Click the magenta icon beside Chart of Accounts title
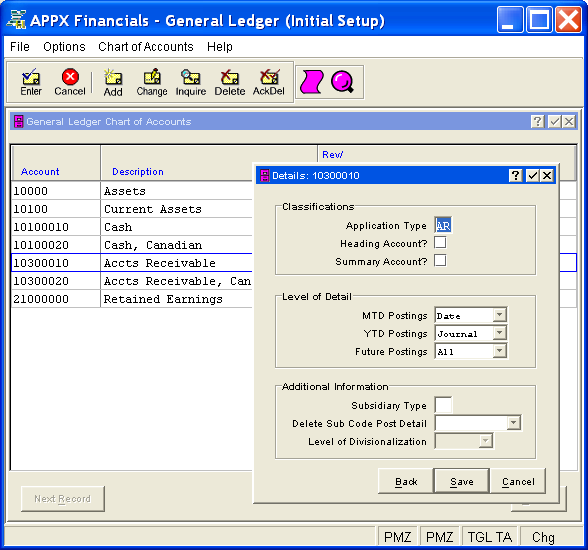Screen dimensions: 588x550 (x=18, y=121)
